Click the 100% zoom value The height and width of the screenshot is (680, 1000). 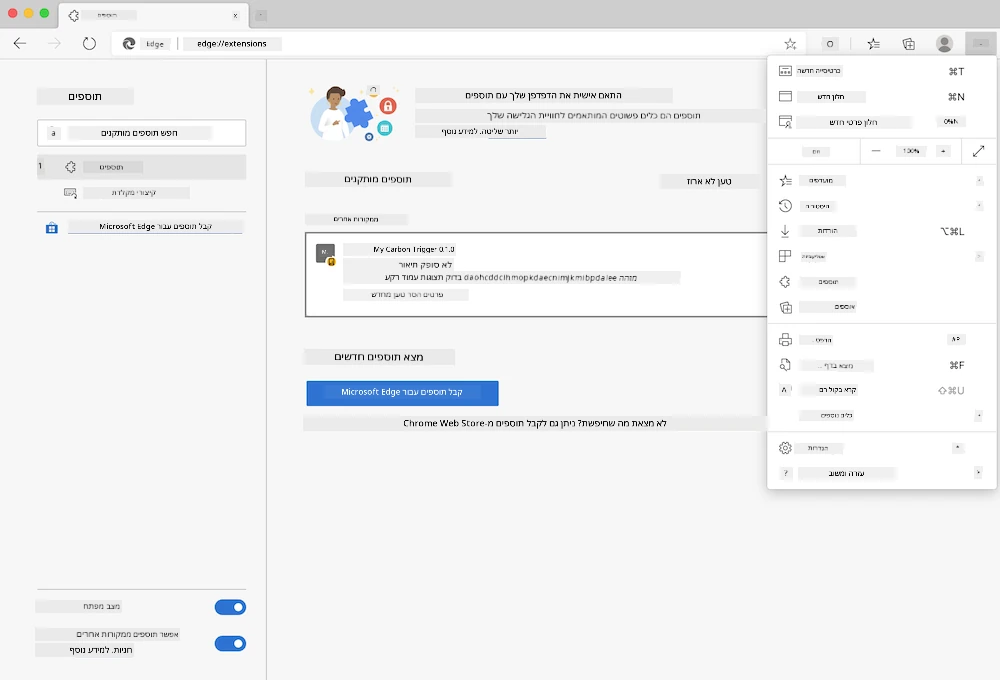click(911, 151)
